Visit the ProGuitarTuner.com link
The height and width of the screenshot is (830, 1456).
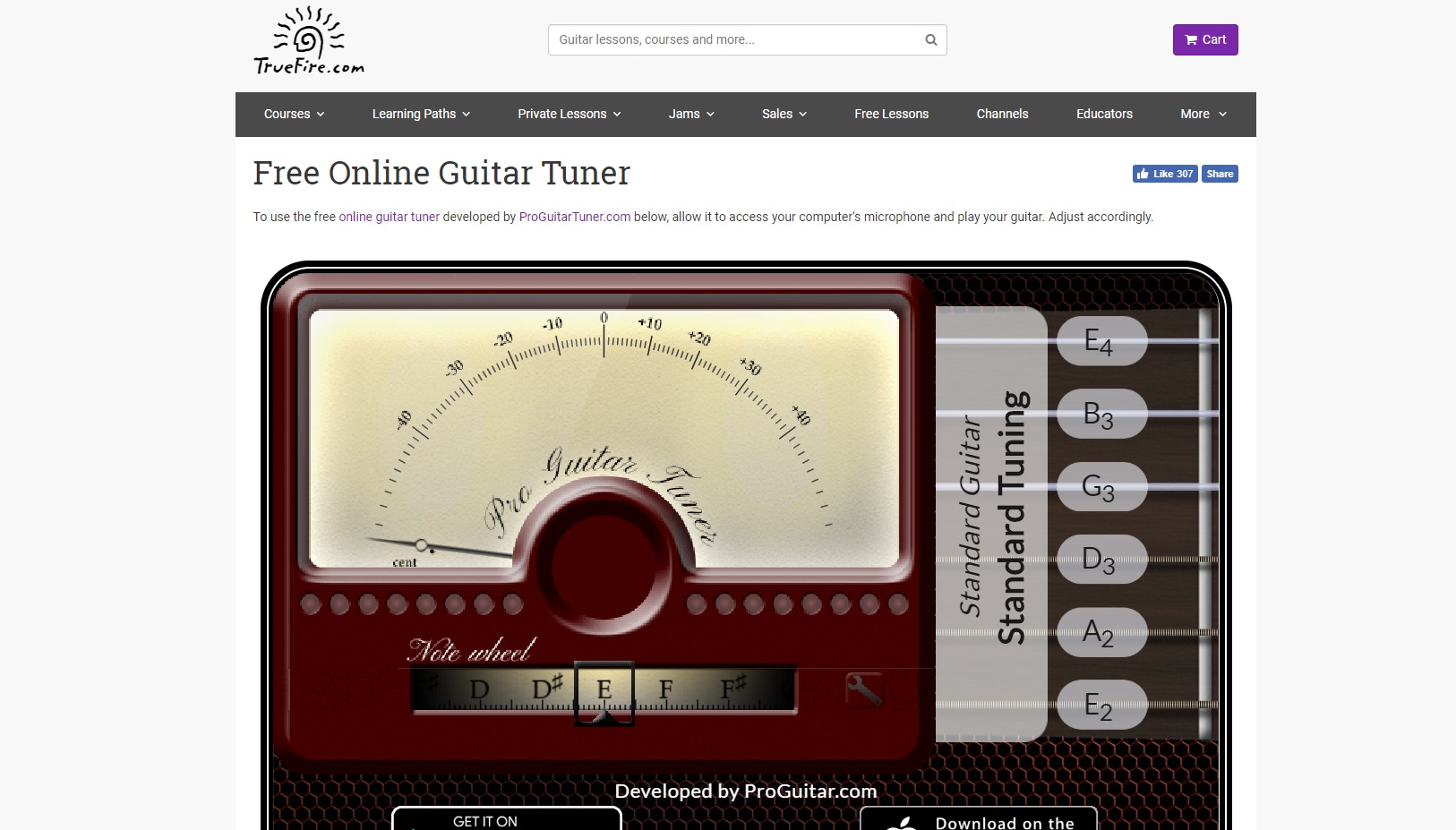click(575, 217)
